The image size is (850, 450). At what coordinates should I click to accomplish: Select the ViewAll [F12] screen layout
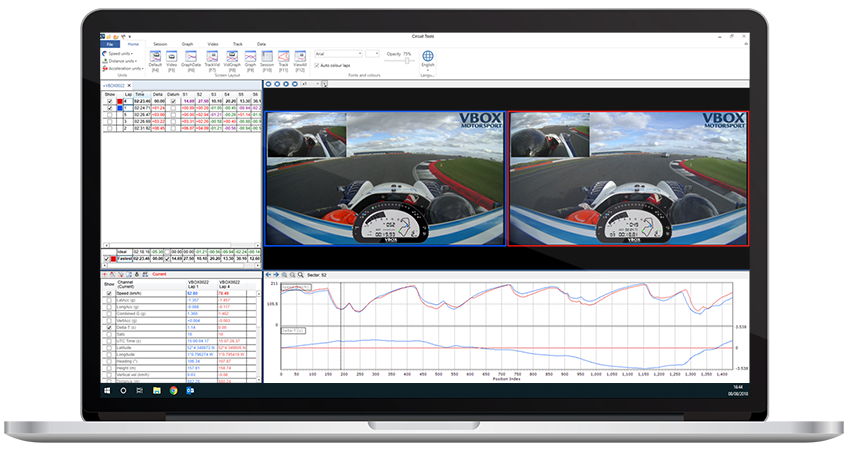[300, 61]
